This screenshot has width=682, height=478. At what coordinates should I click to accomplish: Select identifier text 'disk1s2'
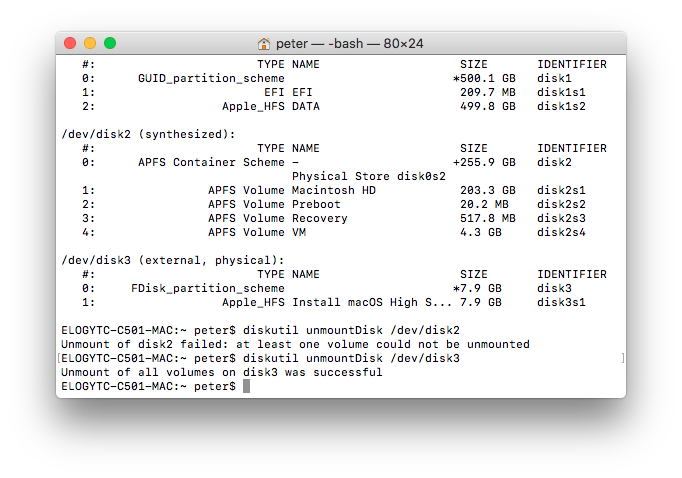click(x=561, y=106)
